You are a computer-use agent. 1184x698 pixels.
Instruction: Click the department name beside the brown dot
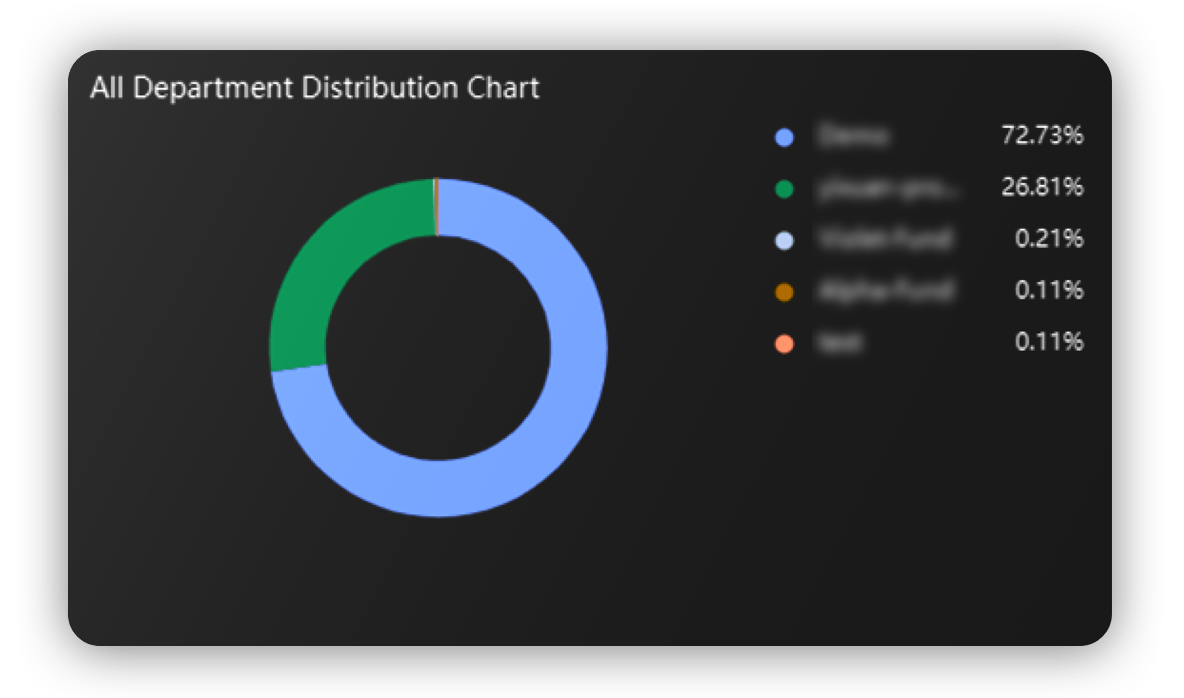click(884, 291)
